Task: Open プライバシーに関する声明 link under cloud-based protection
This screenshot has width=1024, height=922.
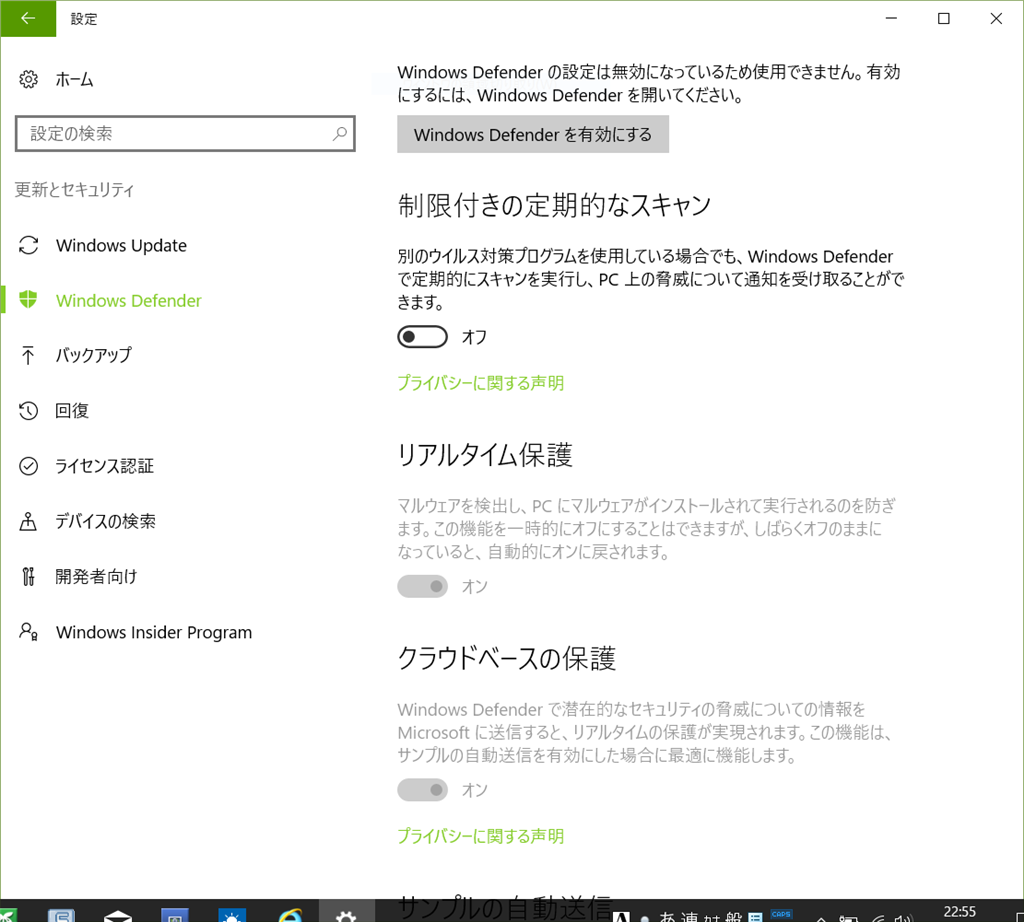Action: coord(481,836)
